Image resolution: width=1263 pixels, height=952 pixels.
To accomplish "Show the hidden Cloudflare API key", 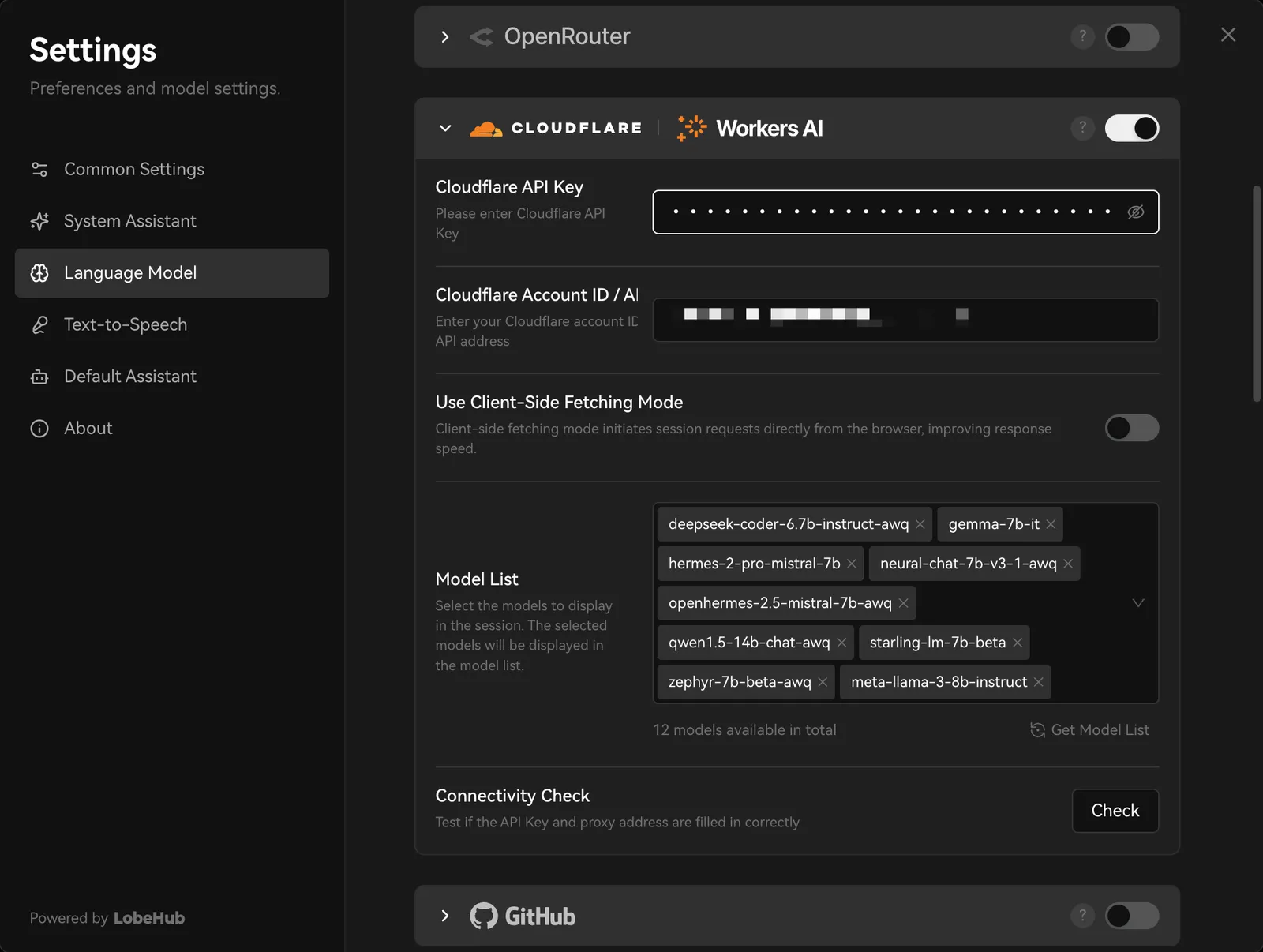I will [1135, 212].
